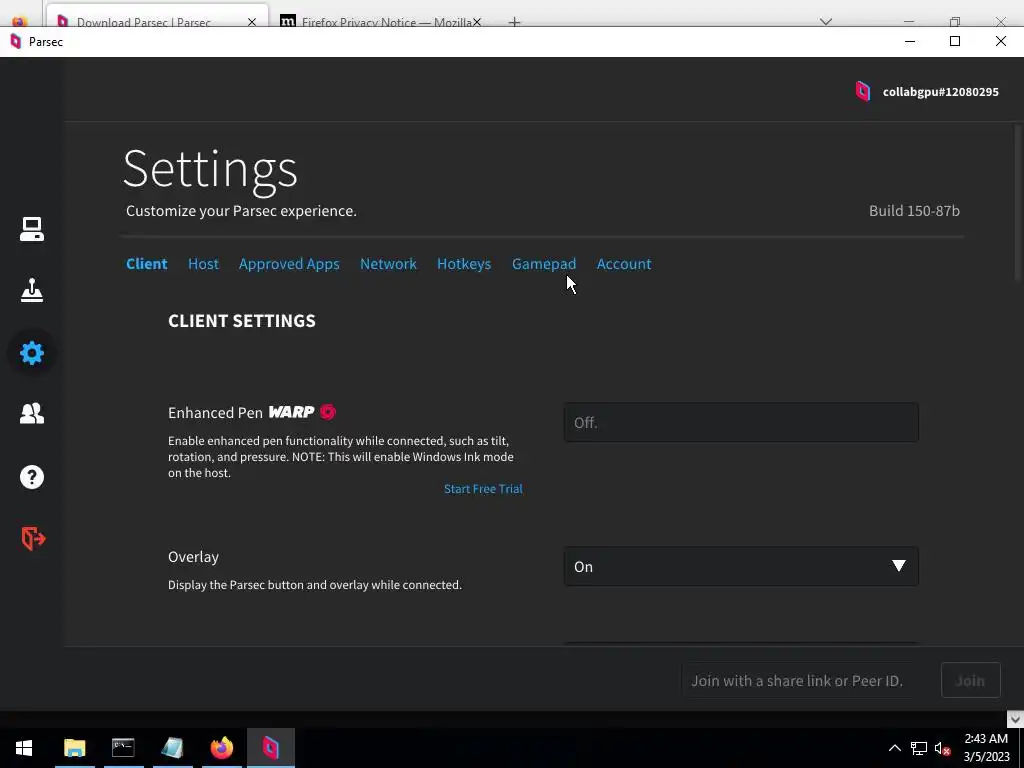The width and height of the screenshot is (1024, 768).
Task: Close the Firefox Privacy Notice tab
Action: pos(477,22)
